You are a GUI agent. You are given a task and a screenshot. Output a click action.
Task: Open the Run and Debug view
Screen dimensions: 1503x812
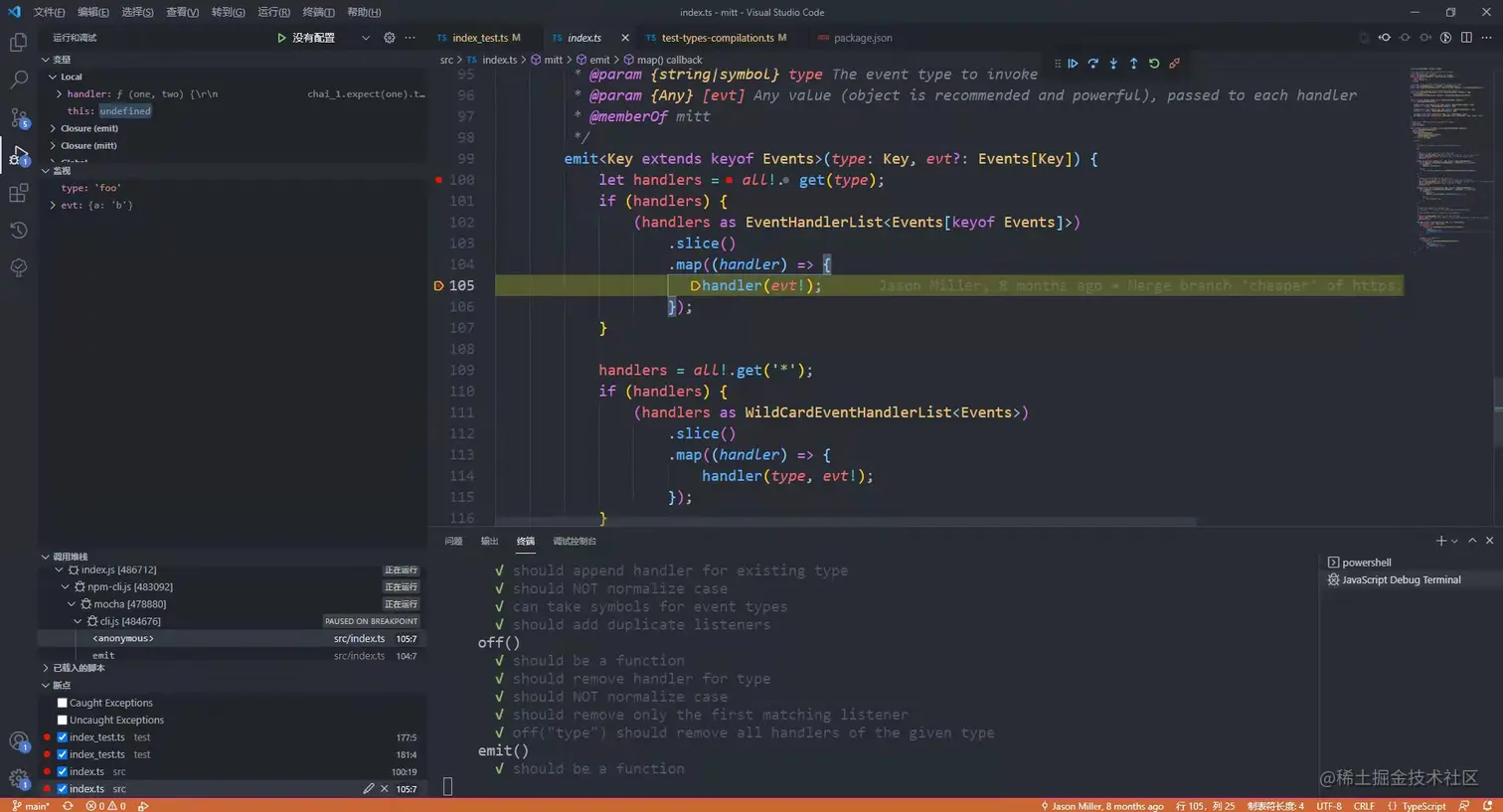point(18,155)
